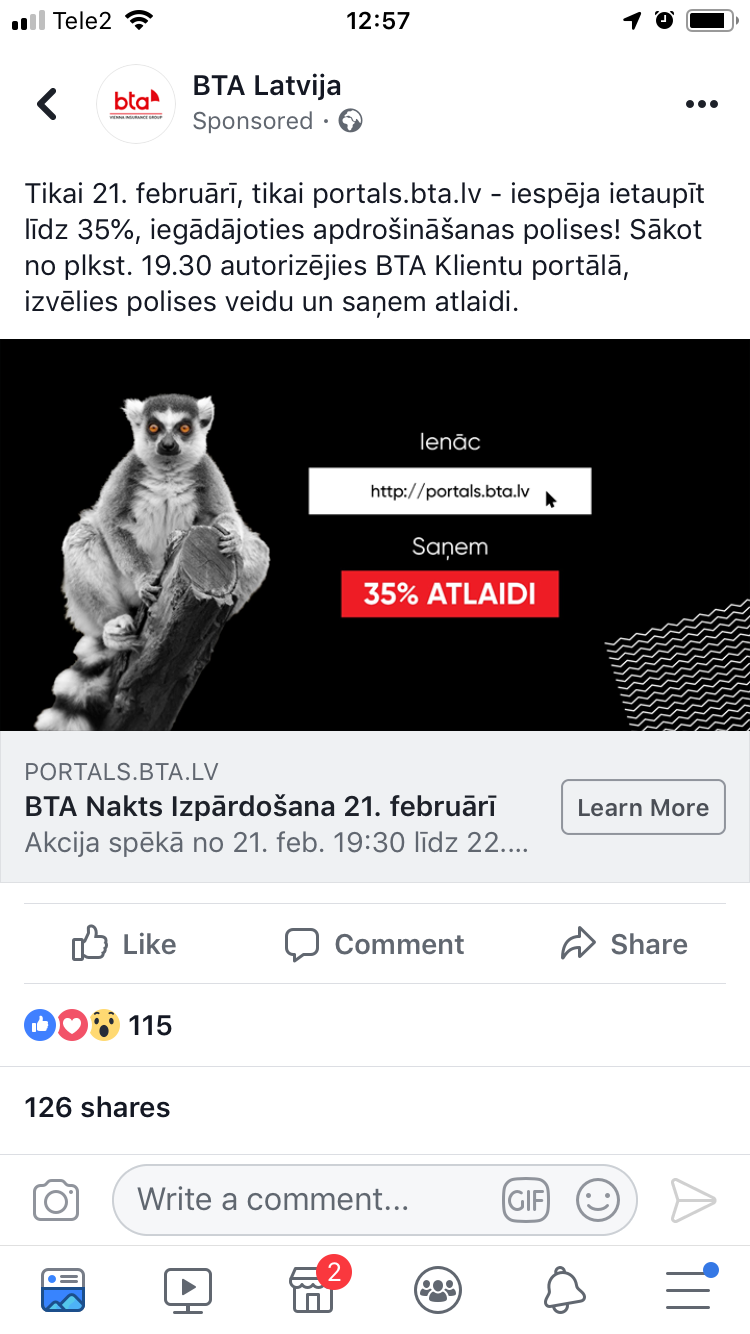Screen dimensions: 750x1334
Task: Open the emoji smiley picker
Action: 598,1200
